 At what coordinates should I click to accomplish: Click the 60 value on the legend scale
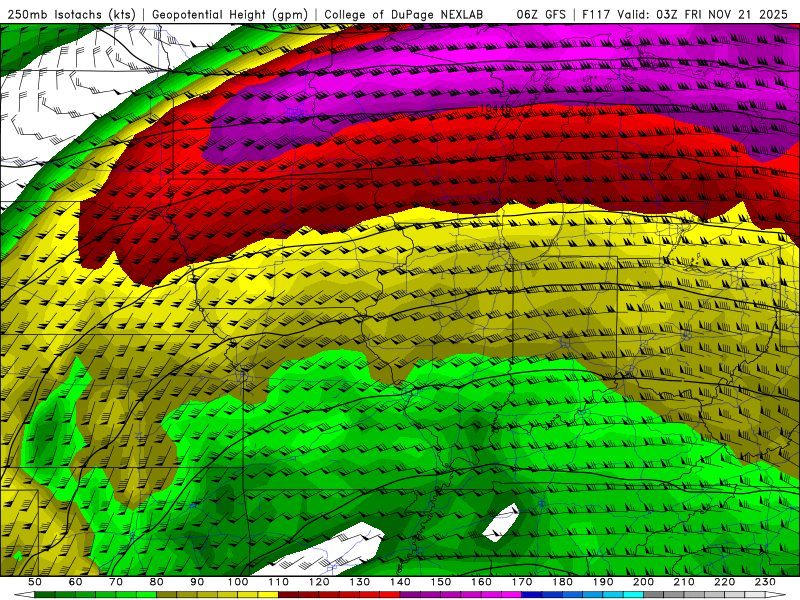[76, 582]
